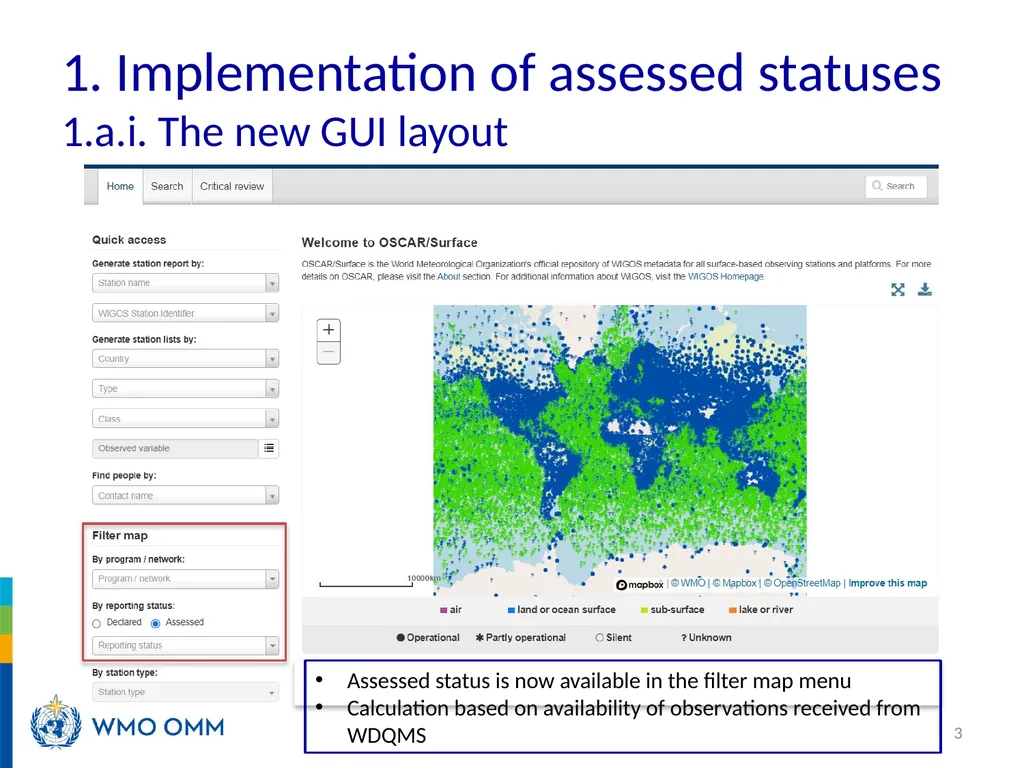
Task: Open the Critical review tab
Action: coord(232,186)
